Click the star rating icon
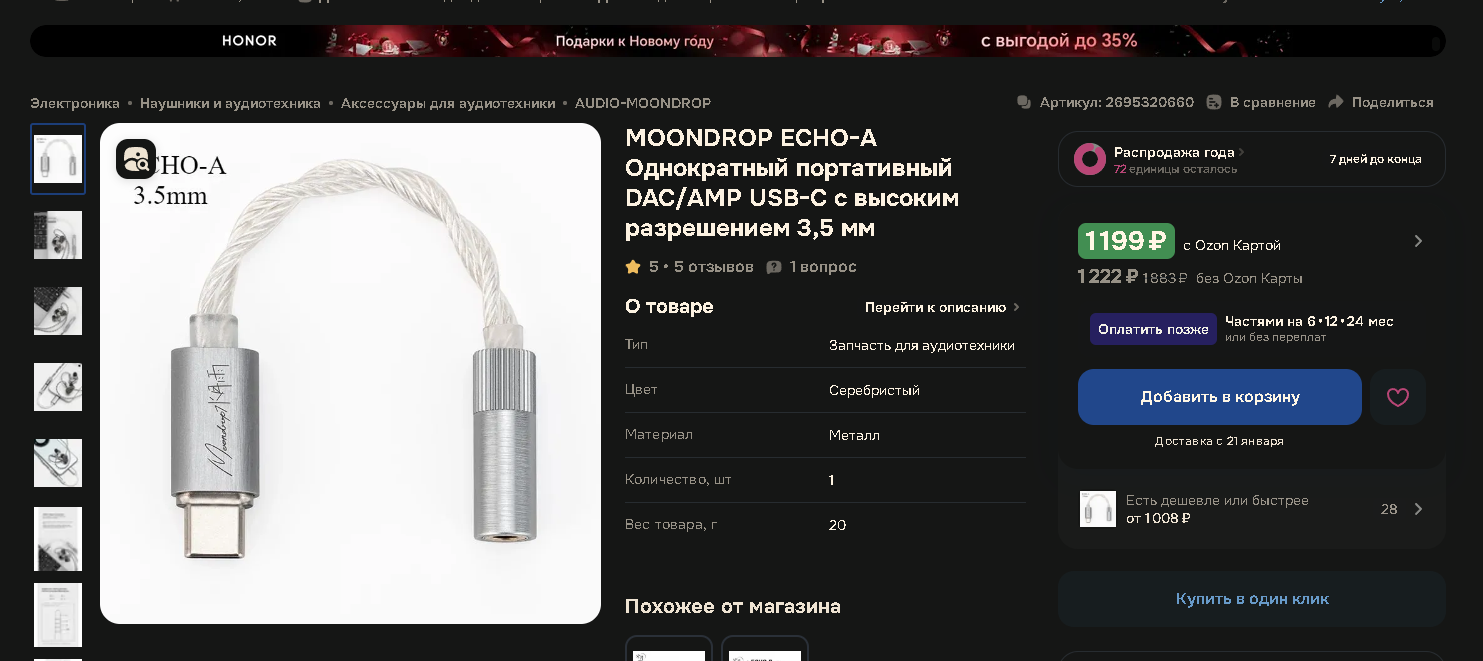Screen dimensions: 1483x661 pyautogui.click(x=633, y=267)
